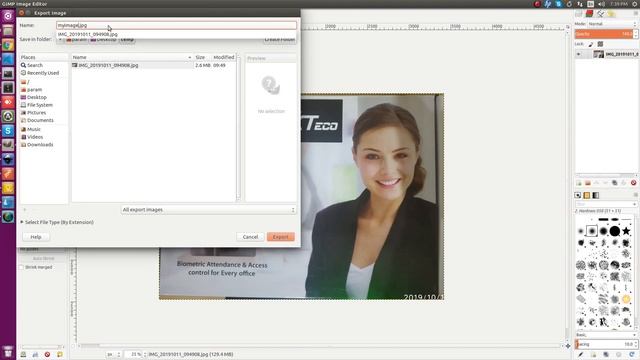Open the Ubuntu Dash search icon
This screenshot has width=640, height=360.
8,16
